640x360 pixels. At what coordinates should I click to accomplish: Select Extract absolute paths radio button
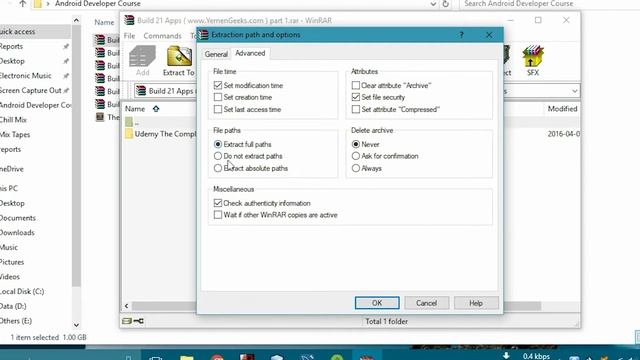point(218,168)
